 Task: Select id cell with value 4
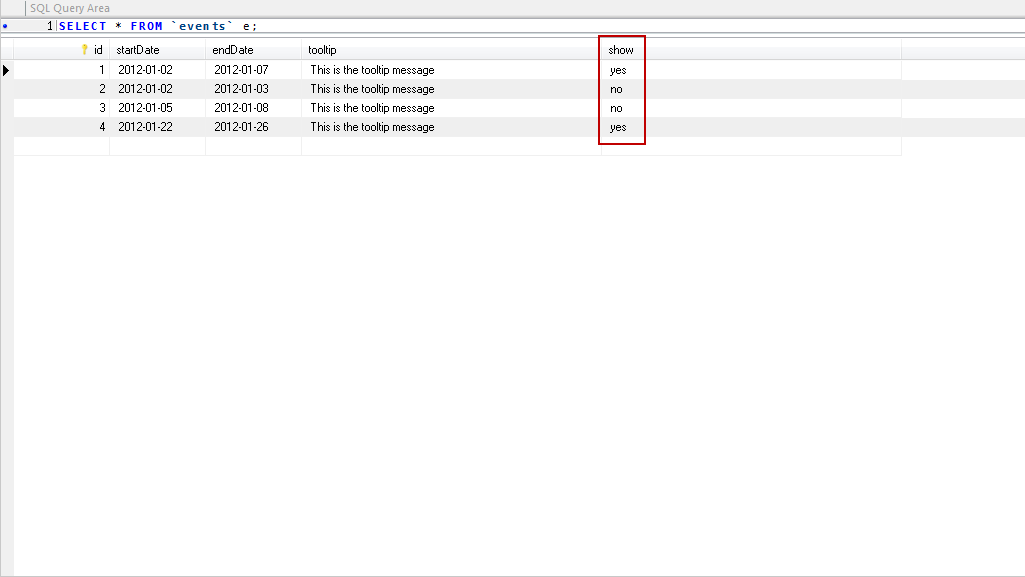(61, 127)
